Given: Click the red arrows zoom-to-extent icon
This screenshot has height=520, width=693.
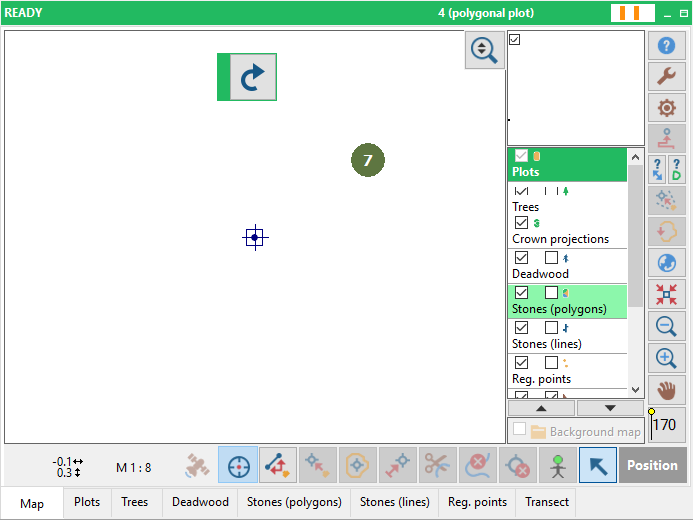Looking at the screenshot, I should 666,294.
